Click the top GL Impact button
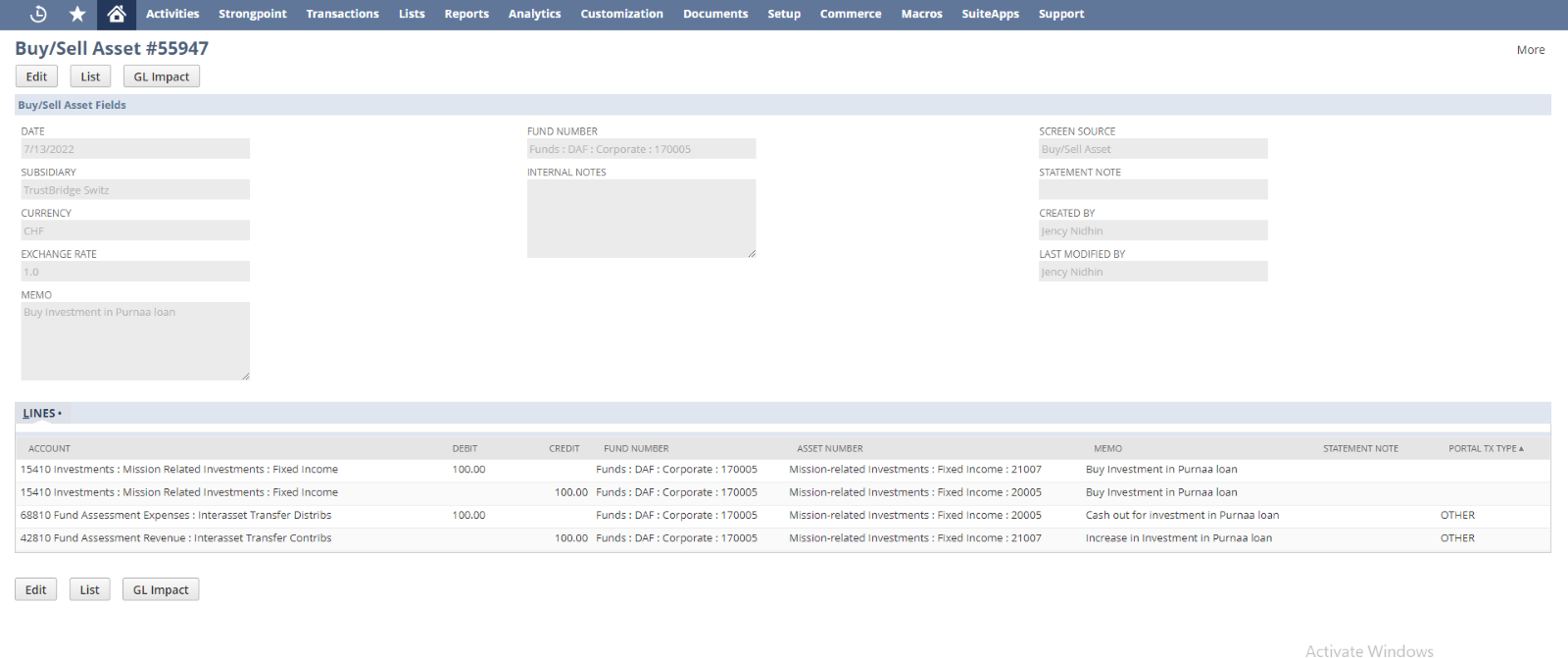1568x658 pixels. [x=162, y=76]
